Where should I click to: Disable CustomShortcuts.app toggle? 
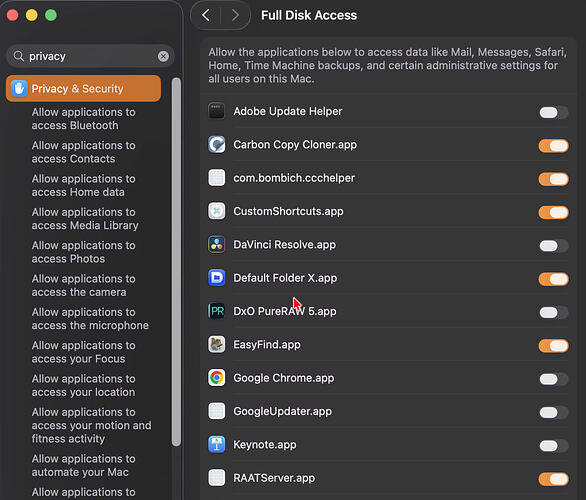[553, 212]
